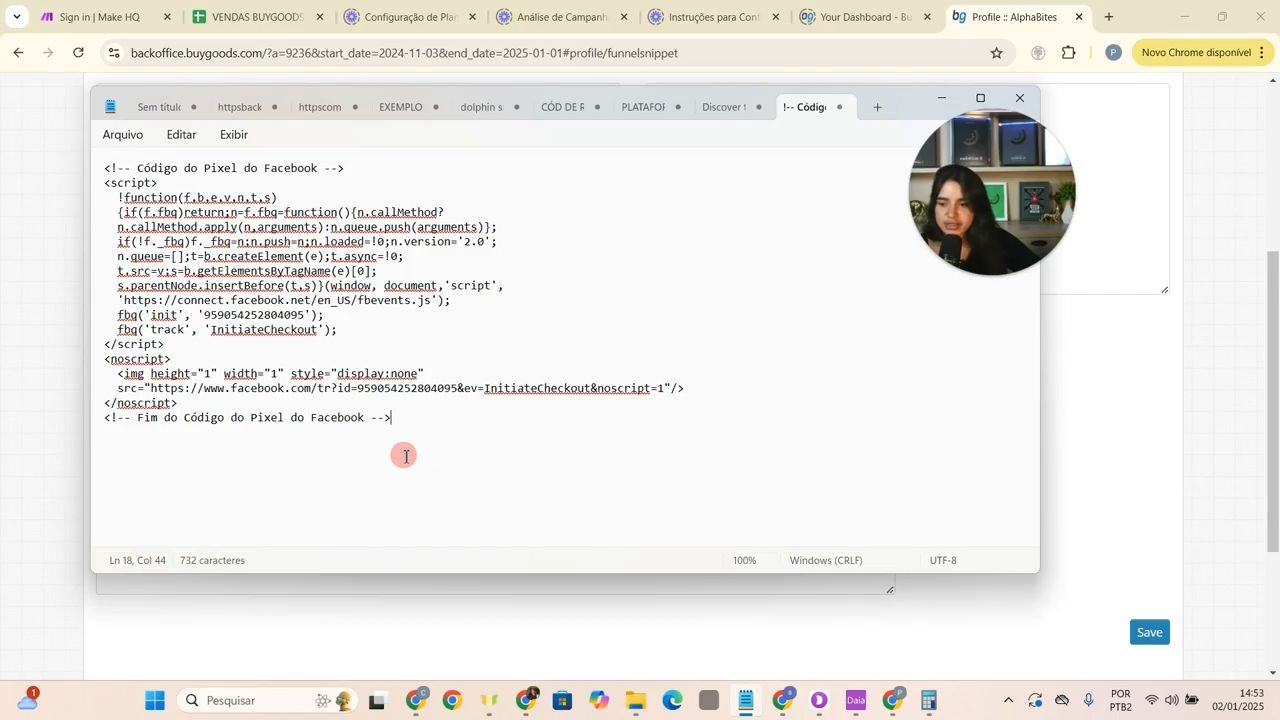Screen dimensions: 1280x720
Task: Open Copilot from the taskbar
Action: coord(599,701)
